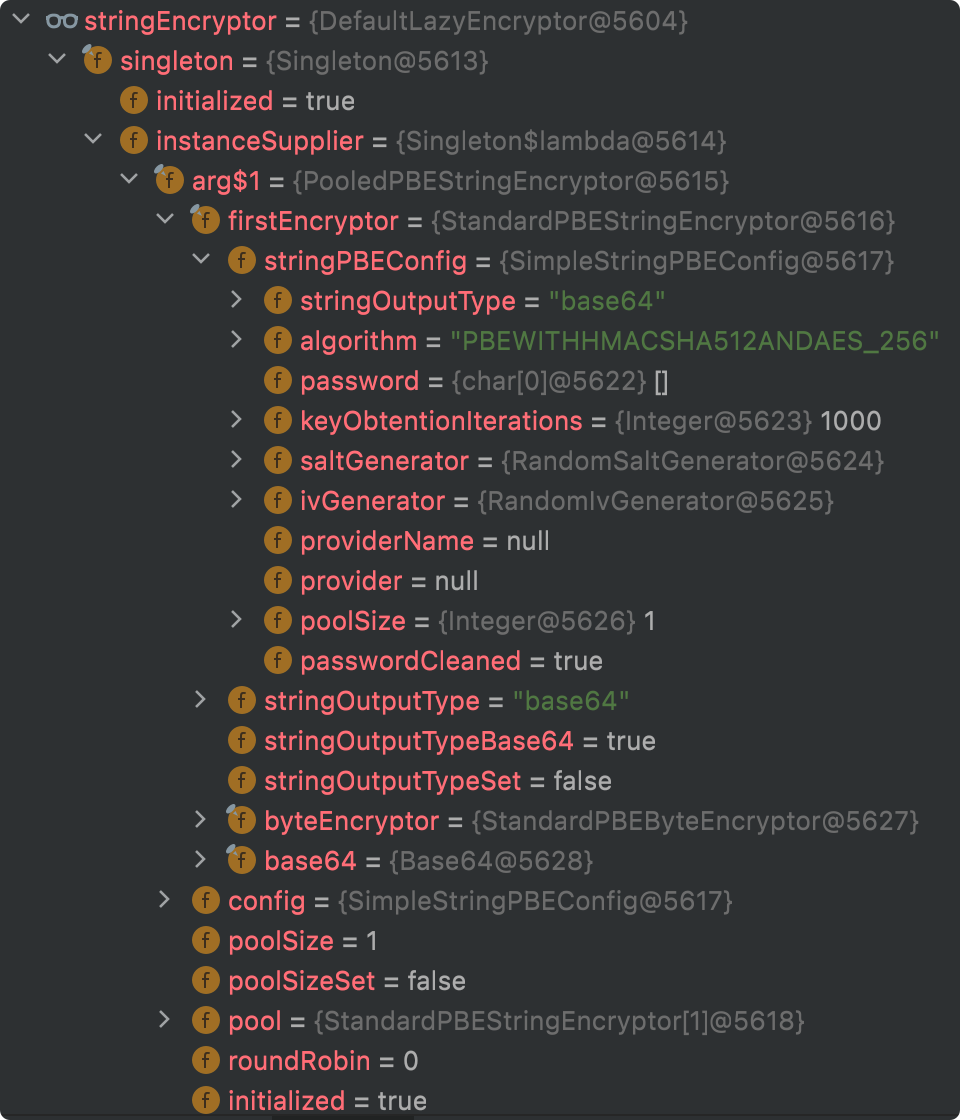
Task: Click the watch glasses icon beside stringEncryptor
Action: [x=62, y=21]
